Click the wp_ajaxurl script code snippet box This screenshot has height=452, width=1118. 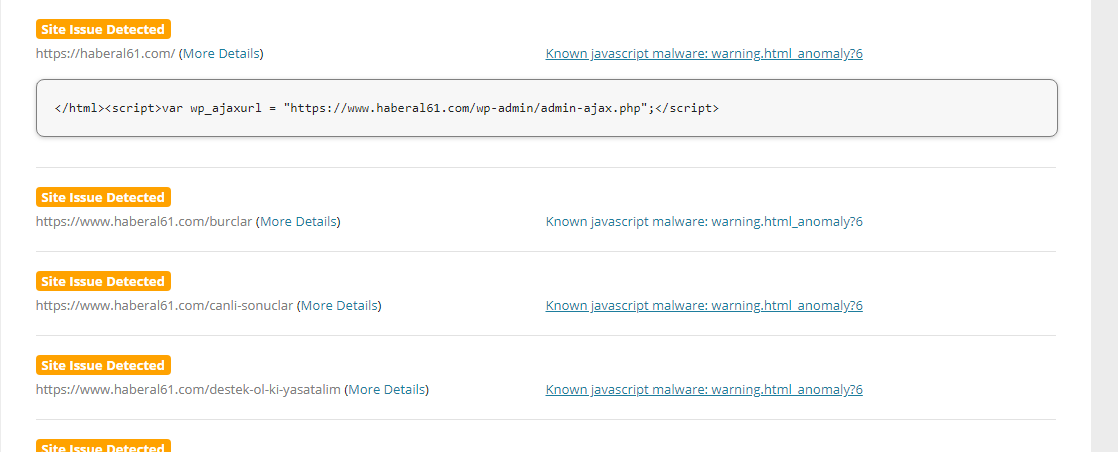tap(547, 108)
